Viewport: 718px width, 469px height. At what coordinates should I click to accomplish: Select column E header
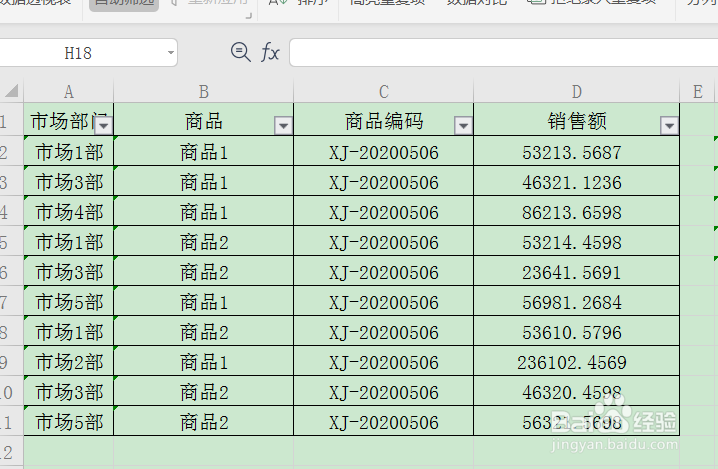[x=697, y=92]
